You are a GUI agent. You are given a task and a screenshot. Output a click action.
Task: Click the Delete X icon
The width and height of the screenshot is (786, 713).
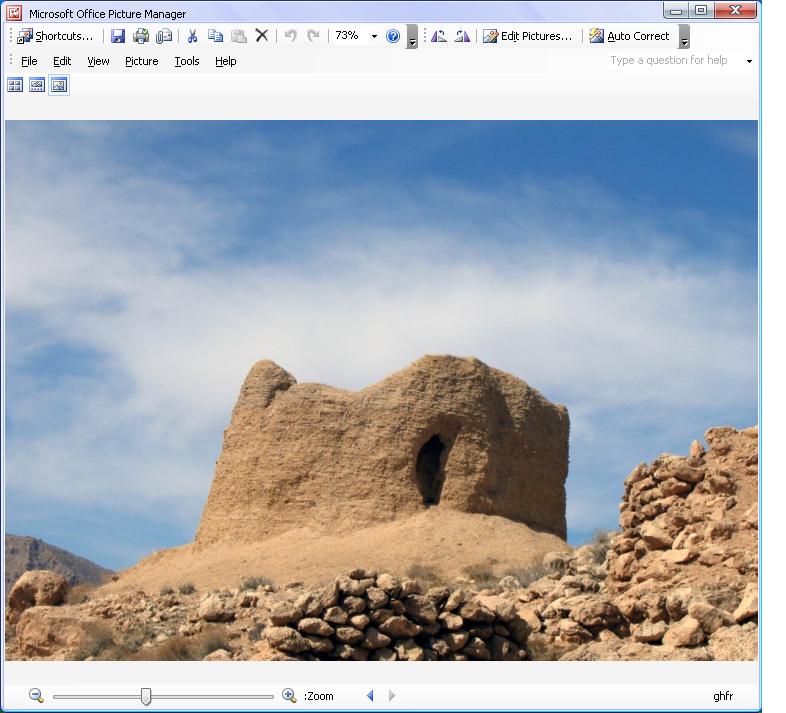pos(262,36)
